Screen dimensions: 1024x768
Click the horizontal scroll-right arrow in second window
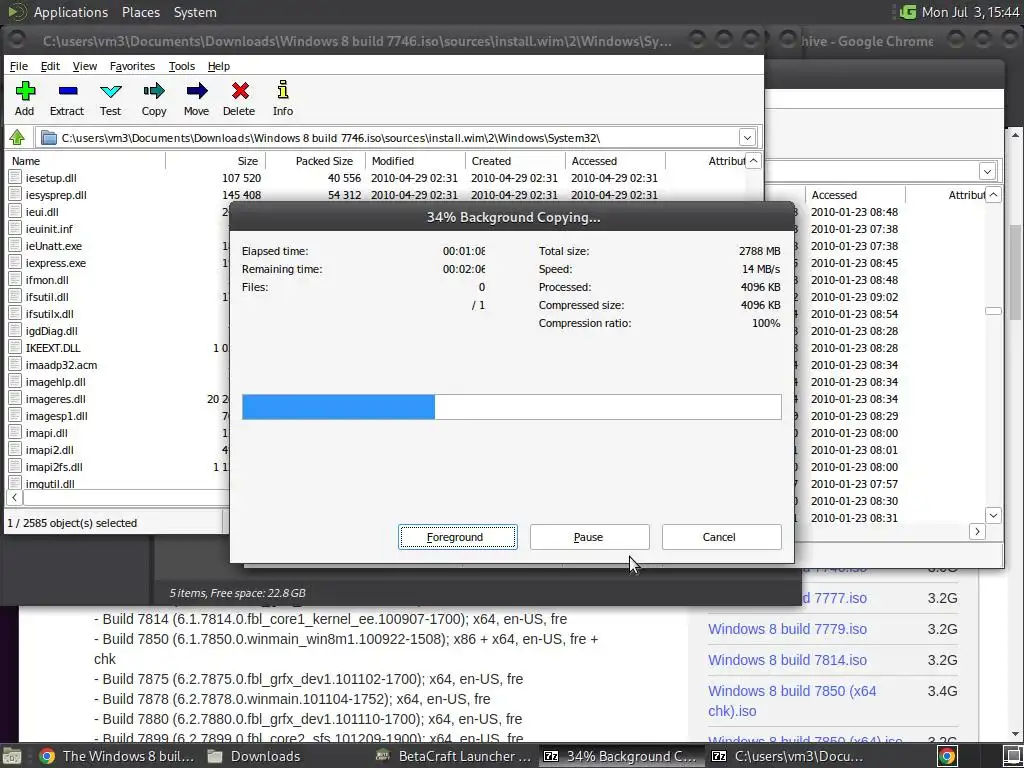tap(977, 532)
